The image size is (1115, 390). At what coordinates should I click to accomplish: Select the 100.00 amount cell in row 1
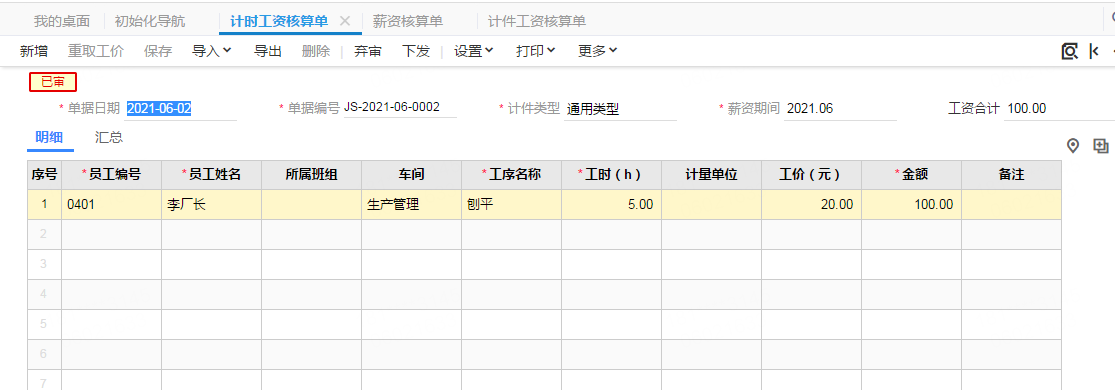click(x=912, y=204)
